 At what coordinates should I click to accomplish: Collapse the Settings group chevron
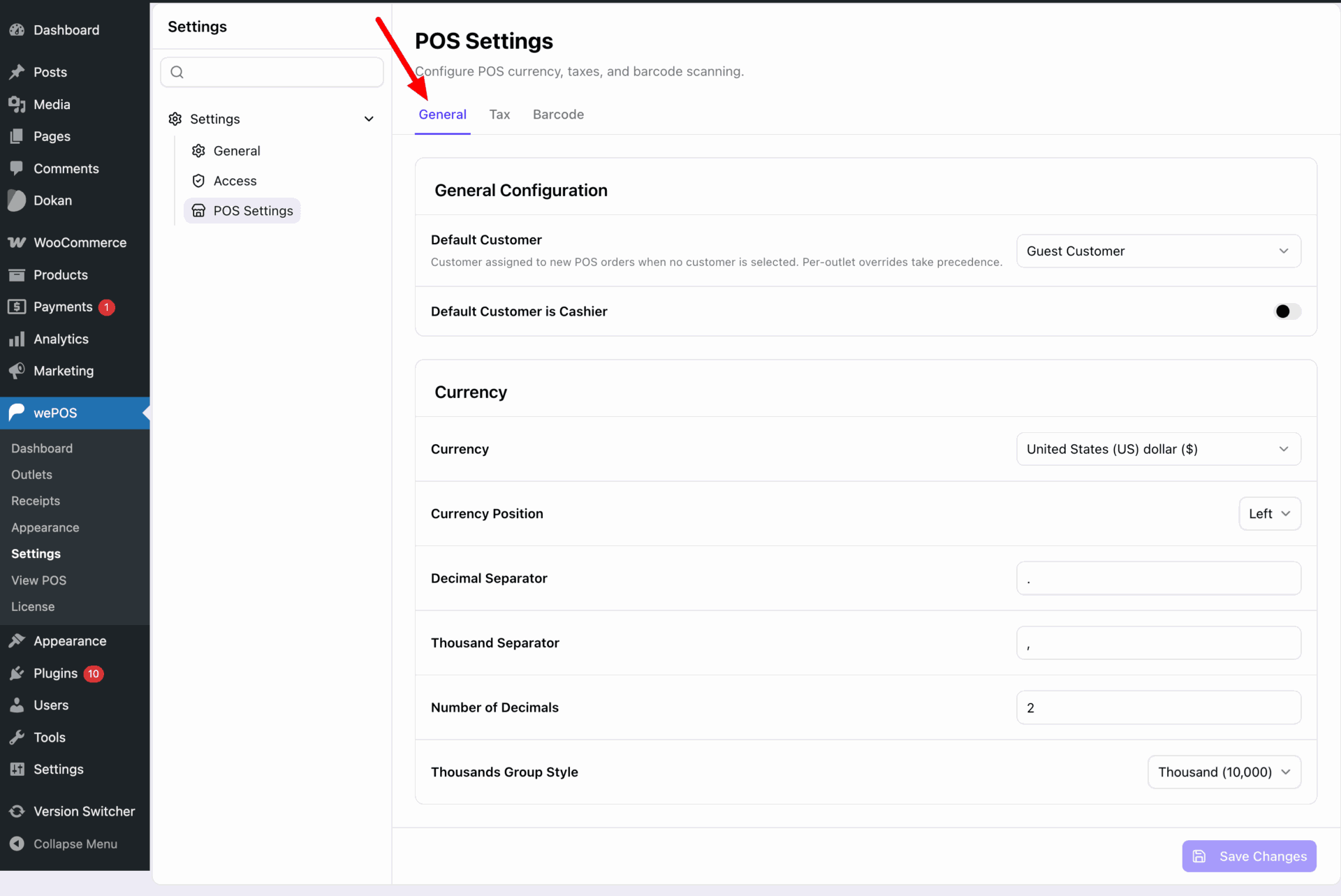[369, 119]
